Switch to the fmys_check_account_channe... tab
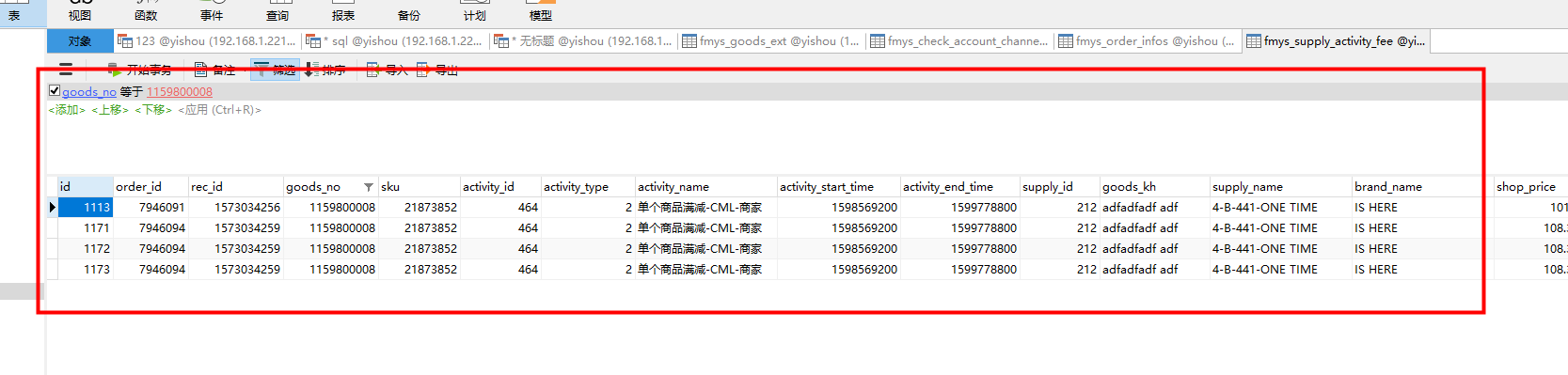 pyautogui.click(x=960, y=40)
